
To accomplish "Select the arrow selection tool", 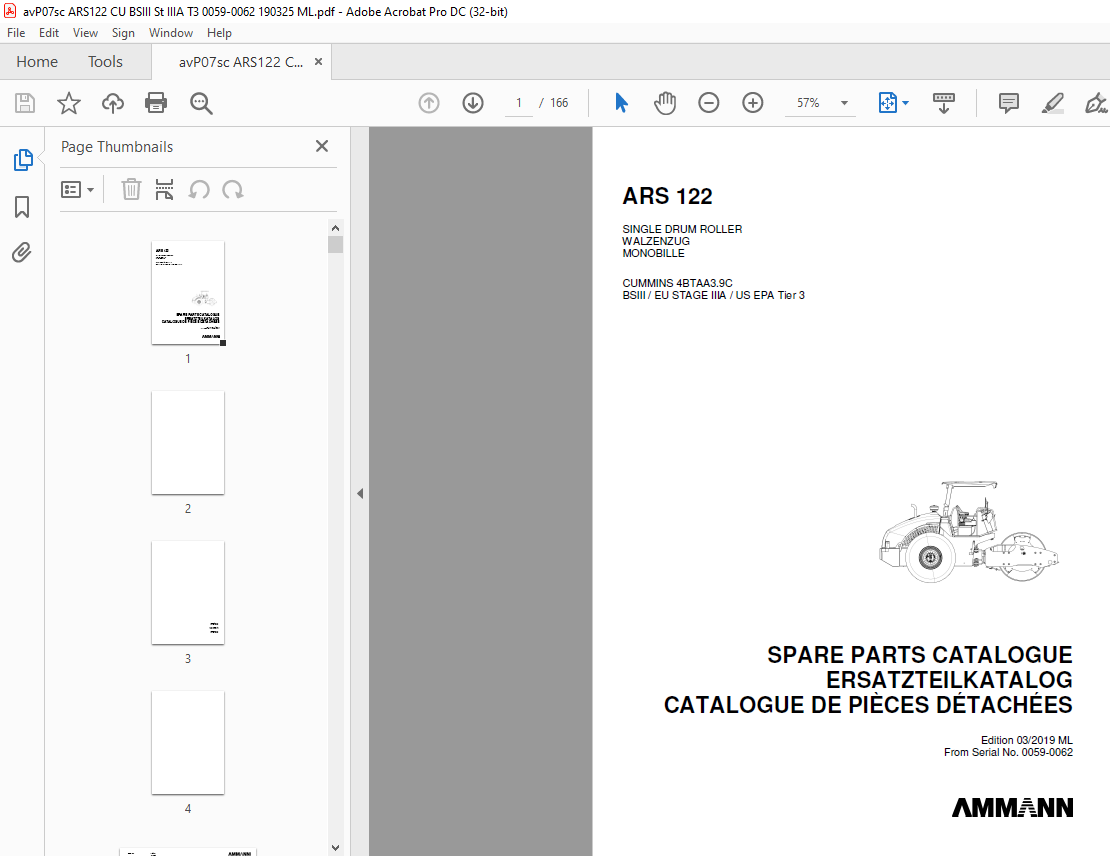I will pos(622,103).
